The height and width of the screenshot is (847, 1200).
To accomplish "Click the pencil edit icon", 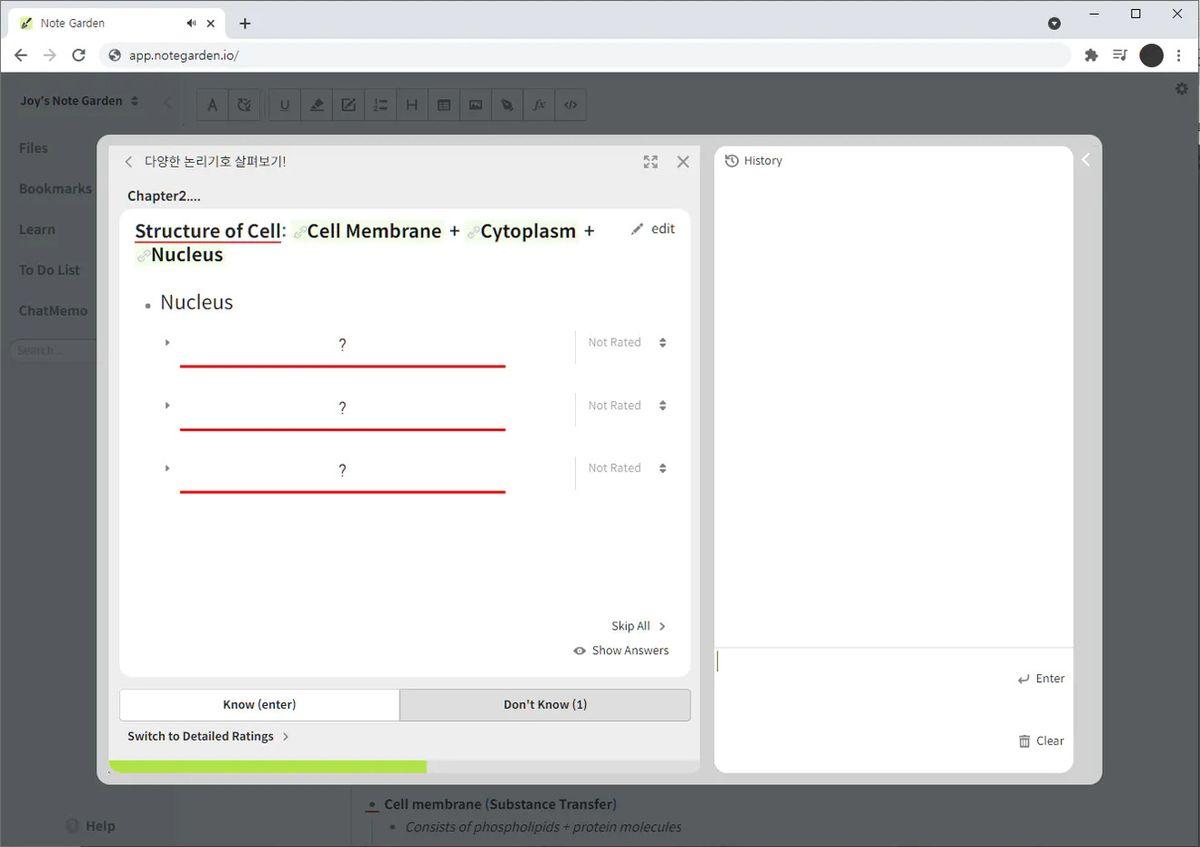I will (638, 229).
